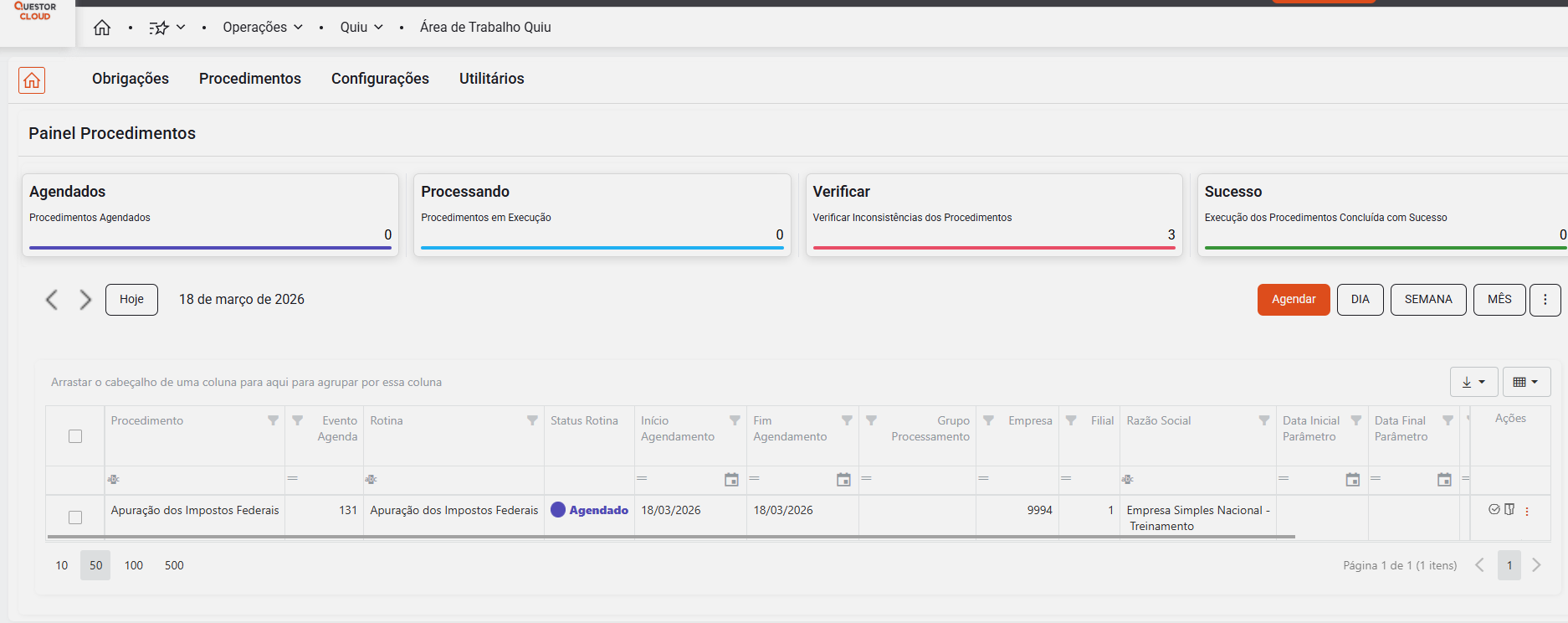The image size is (1568, 623).
Task: Switch to the SEMANA view
Action: (x=1427, y=300)
